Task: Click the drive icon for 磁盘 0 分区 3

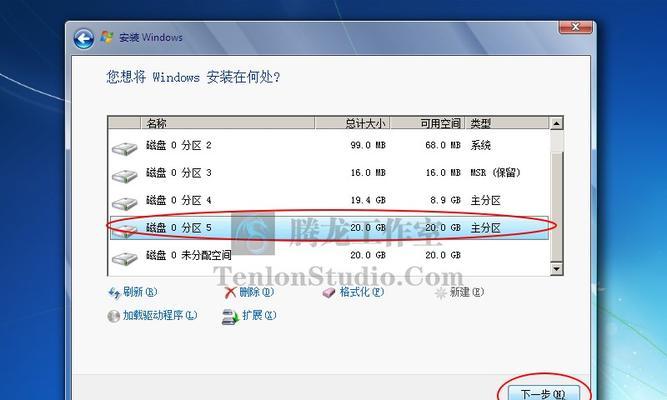Action: pos(125,175)
